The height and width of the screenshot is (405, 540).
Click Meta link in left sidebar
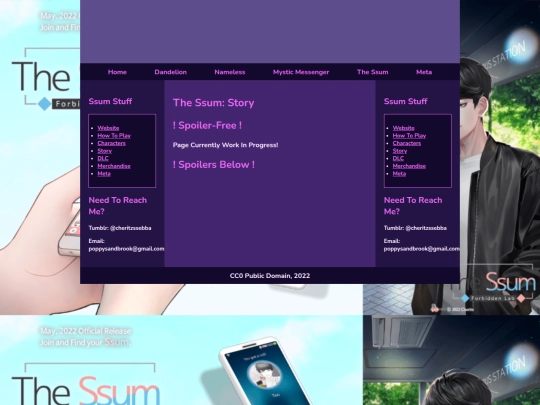coord(104,174)
